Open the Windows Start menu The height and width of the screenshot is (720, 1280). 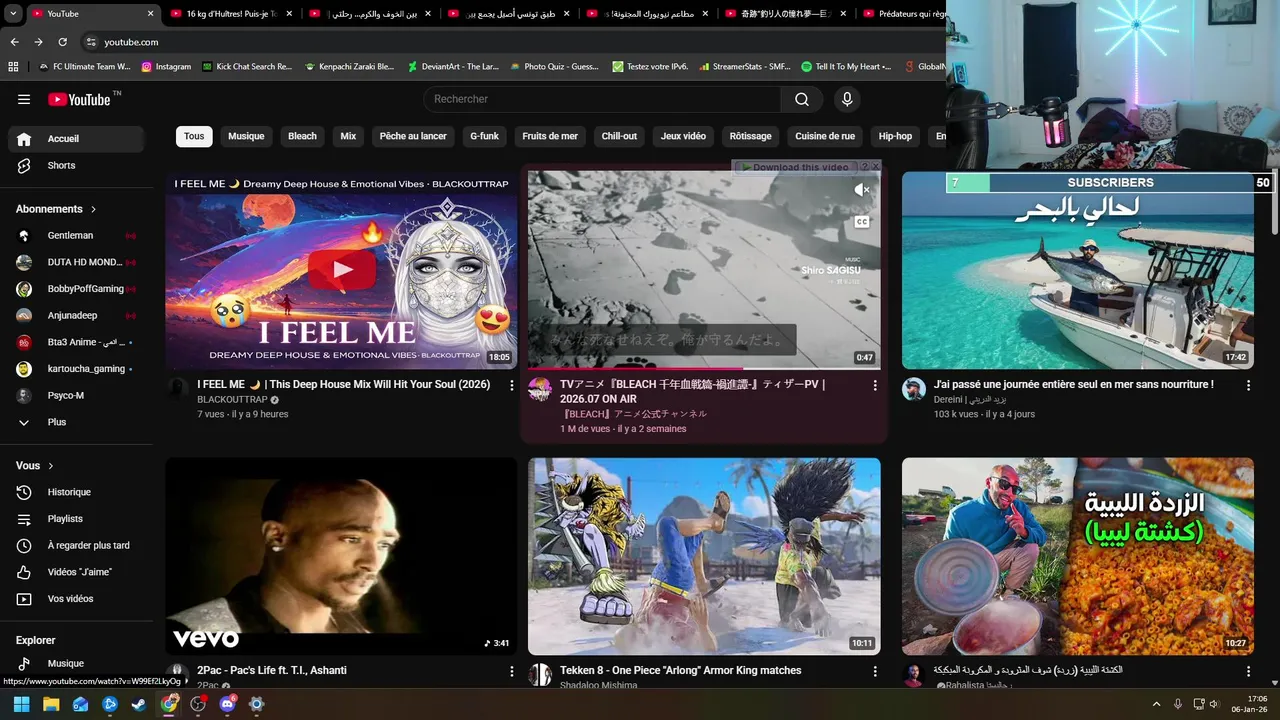click(x=21, y=704)
